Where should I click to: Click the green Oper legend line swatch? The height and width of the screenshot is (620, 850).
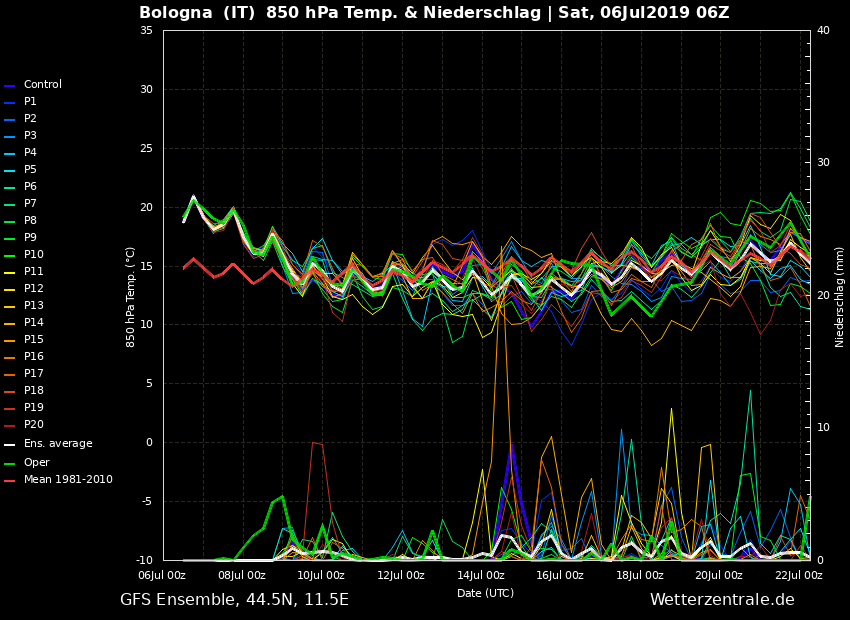10,463
